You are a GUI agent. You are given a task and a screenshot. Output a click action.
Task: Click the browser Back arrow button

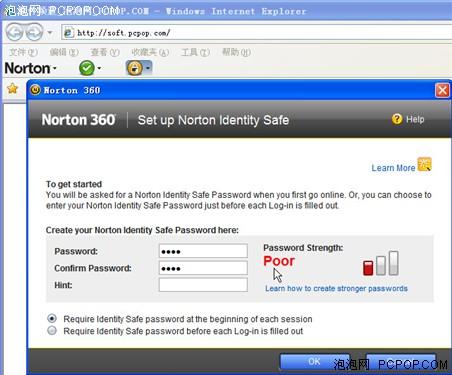pos(14,33)
